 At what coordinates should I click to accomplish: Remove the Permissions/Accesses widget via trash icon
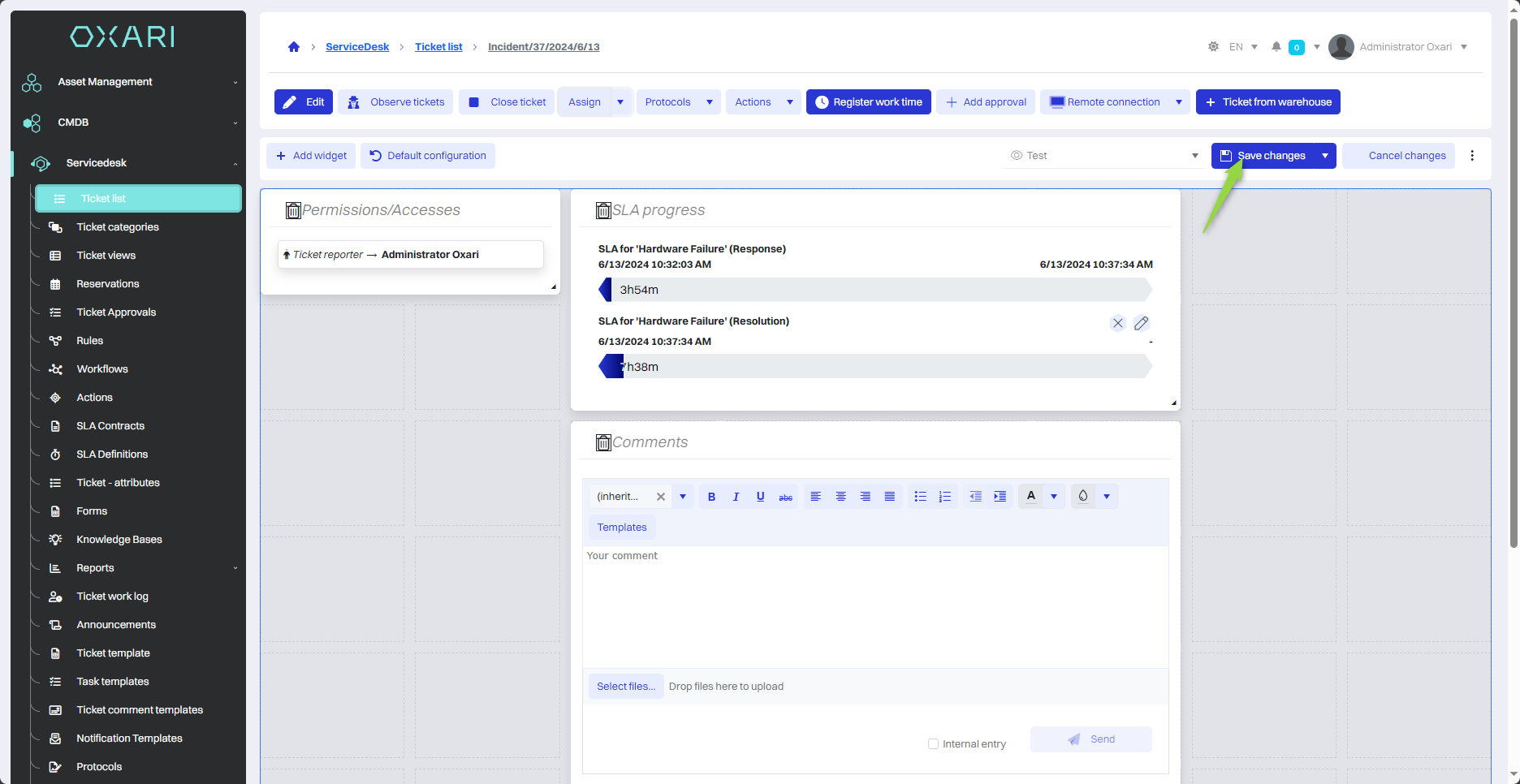pyautogui.click(x=293, y=211)
